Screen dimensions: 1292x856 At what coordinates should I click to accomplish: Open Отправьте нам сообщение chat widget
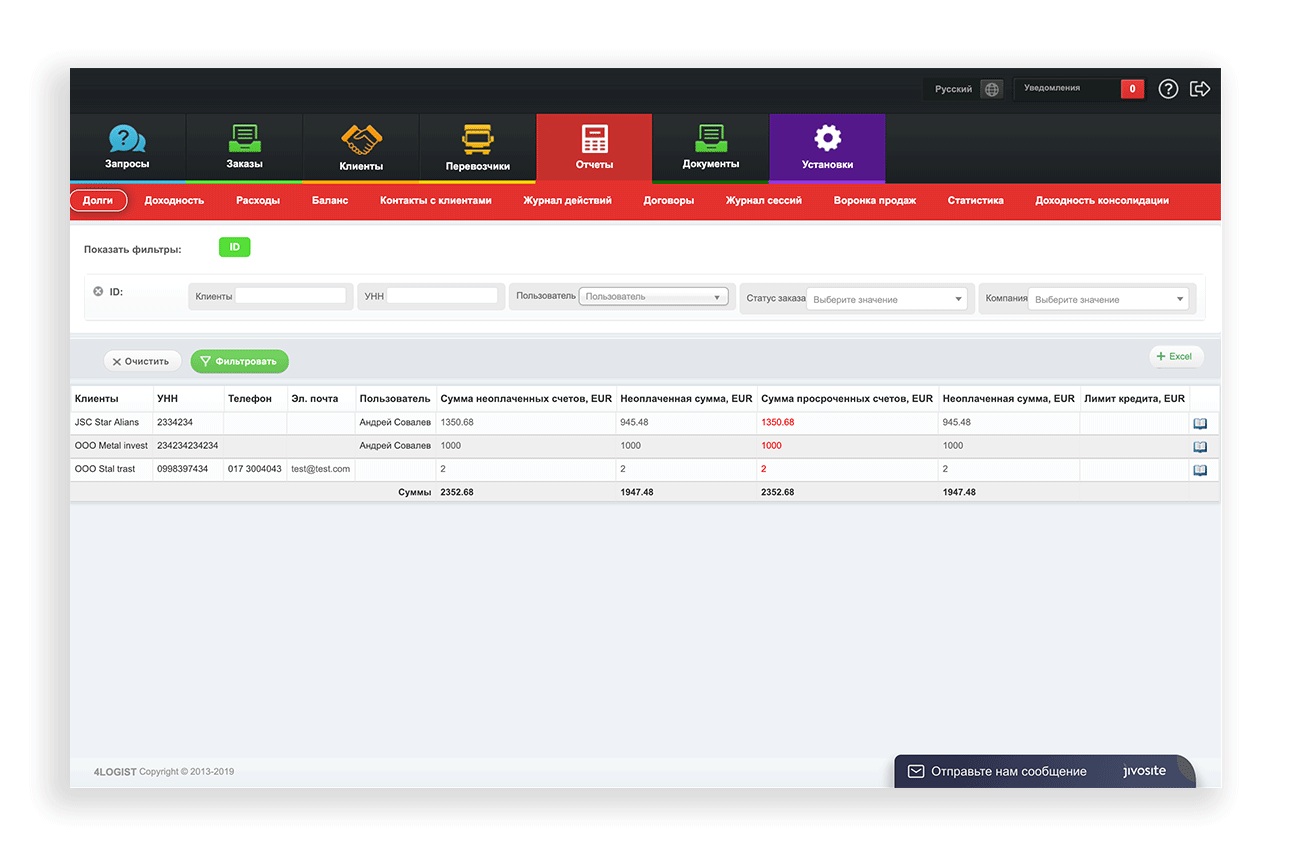(x=1044, y=771)
